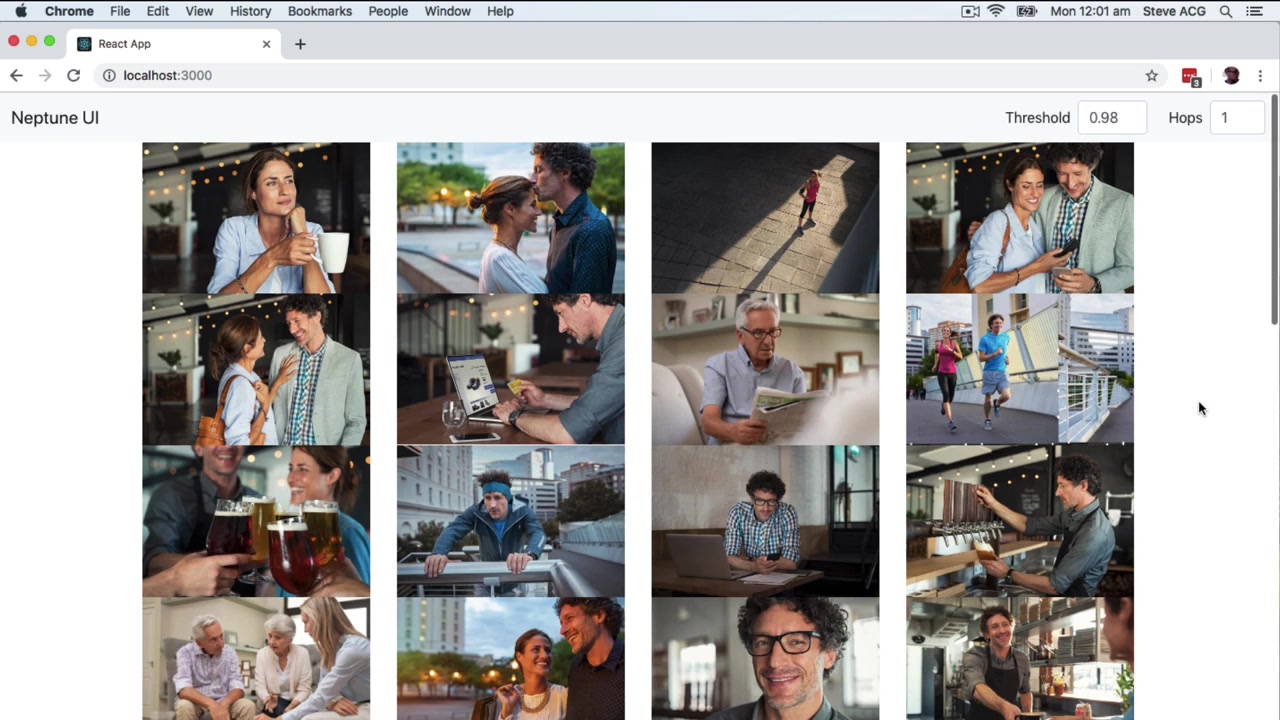Screen dimensions: 1280x720
Task: Open the File menu
Action: (120, 11)
